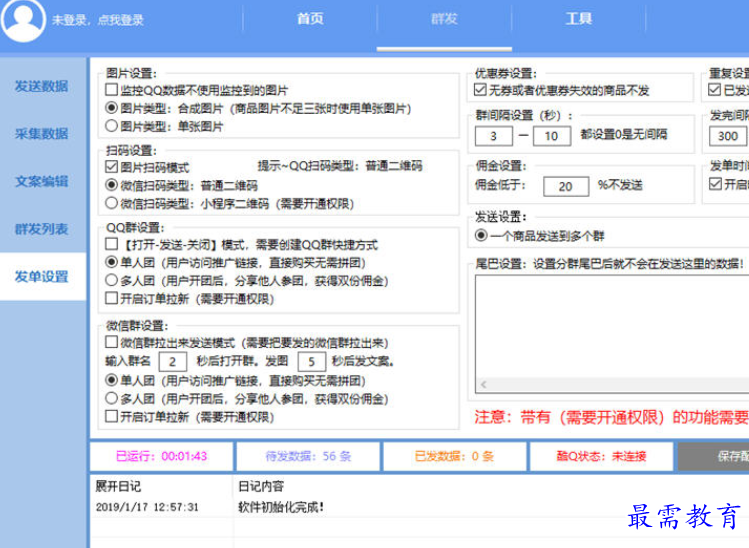The height and width of the screenshot is (548, 749).
Task: Toggle 图片扫码模式 checkbox
Action: pyautogui.click(x=111, y=167)
